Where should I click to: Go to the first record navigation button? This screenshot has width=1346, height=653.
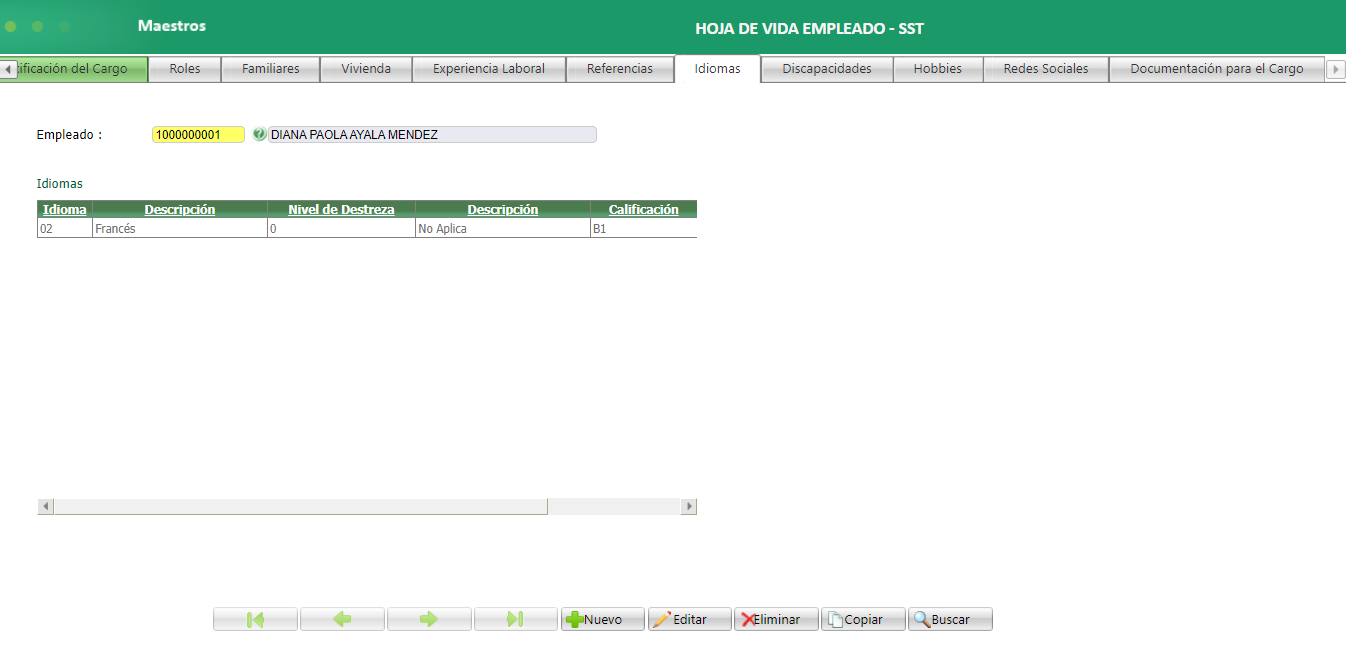click(255, 619)
